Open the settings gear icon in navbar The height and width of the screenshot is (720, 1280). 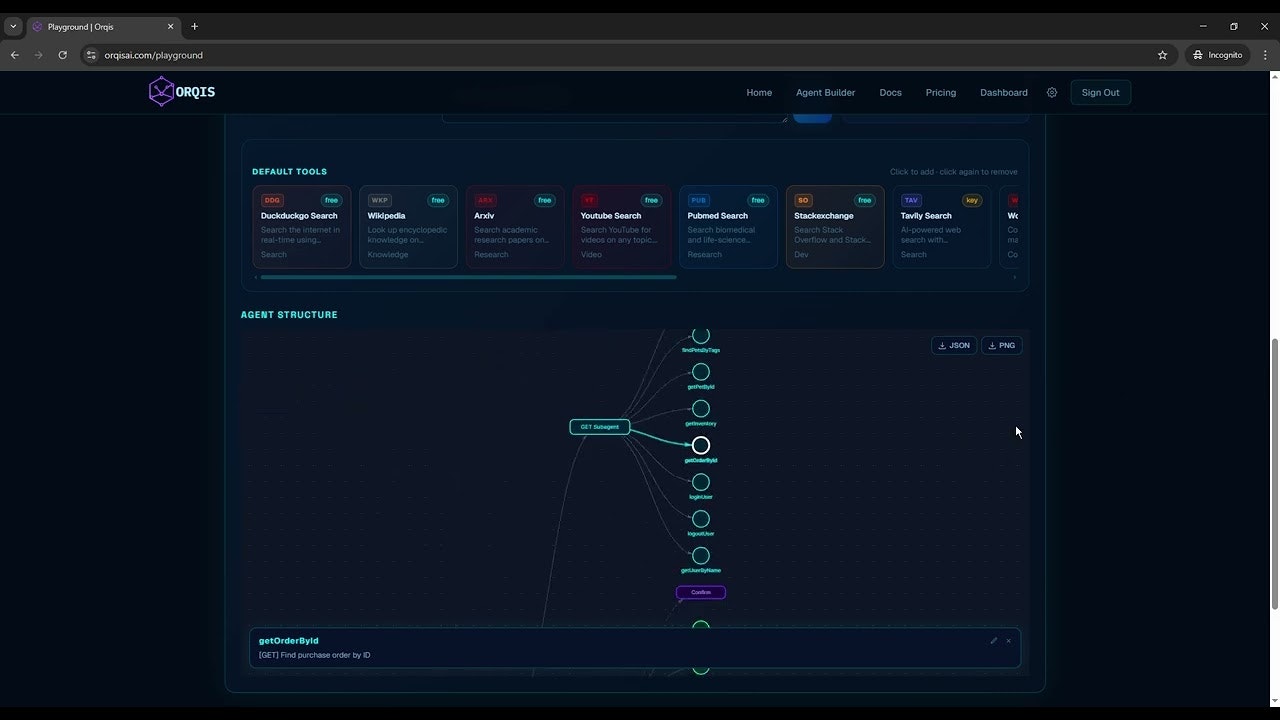pos(1052,92)
